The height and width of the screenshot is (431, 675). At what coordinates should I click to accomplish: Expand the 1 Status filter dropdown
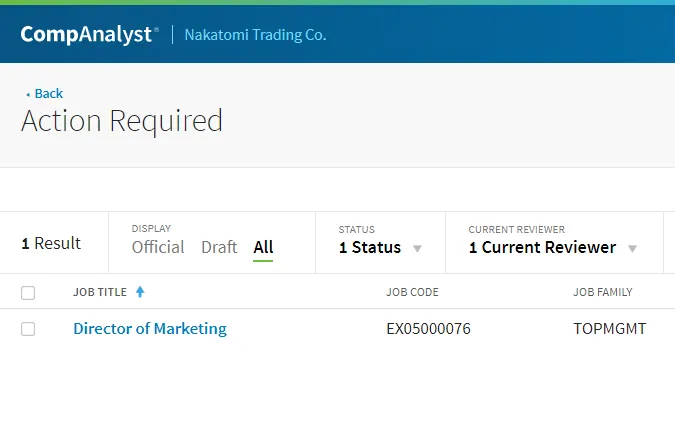380,248
